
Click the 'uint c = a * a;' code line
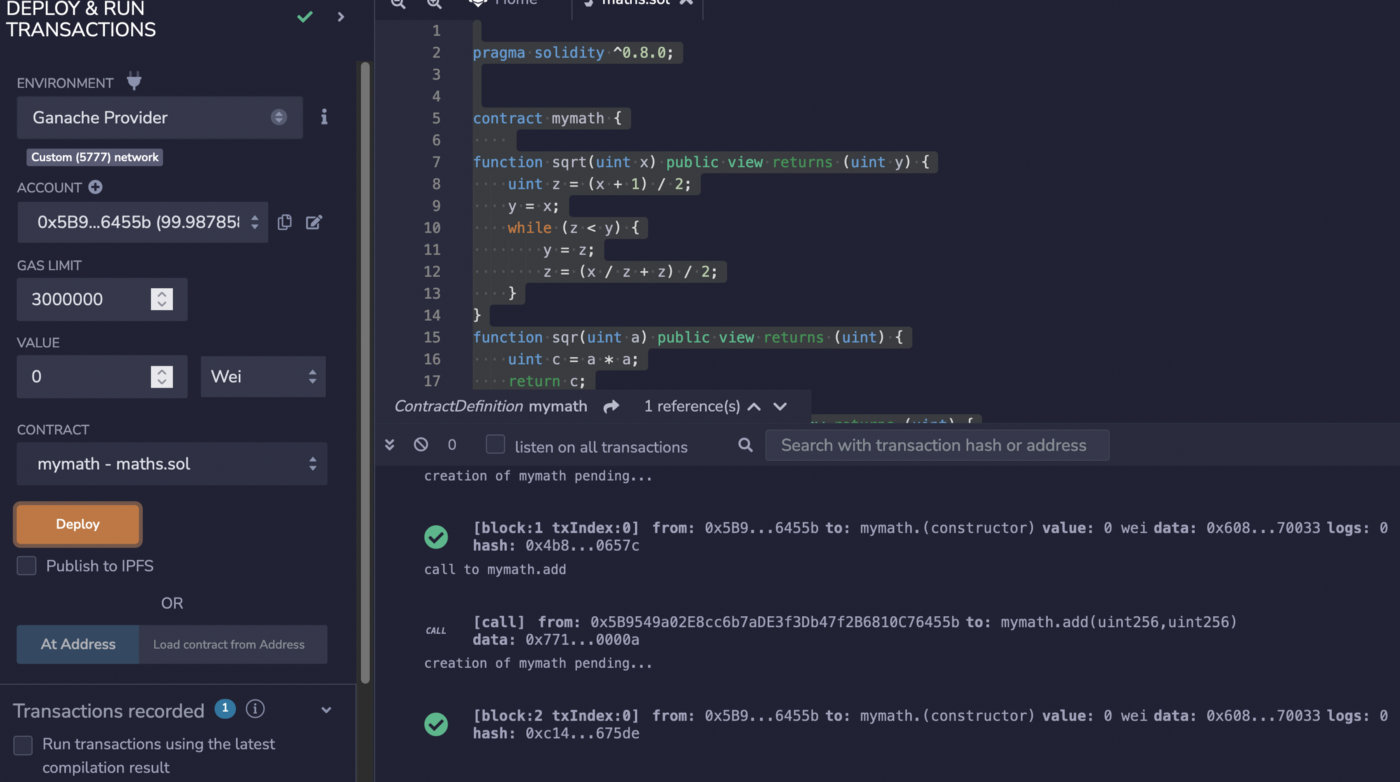[572, 359]
